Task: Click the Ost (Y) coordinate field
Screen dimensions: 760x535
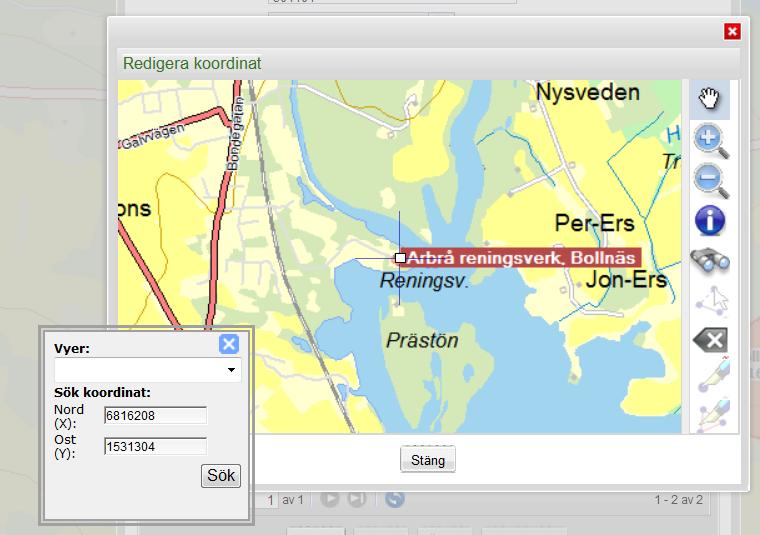Action: (x=155, y=446)
